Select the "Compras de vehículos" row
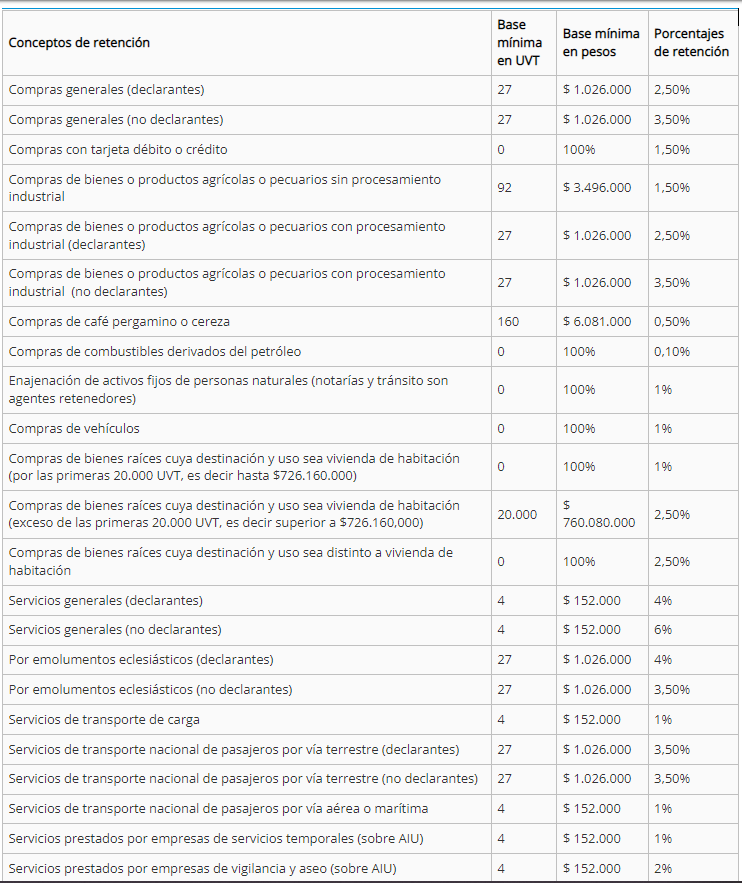The width and height of the screenshot is (742, 883). [74, 429]
